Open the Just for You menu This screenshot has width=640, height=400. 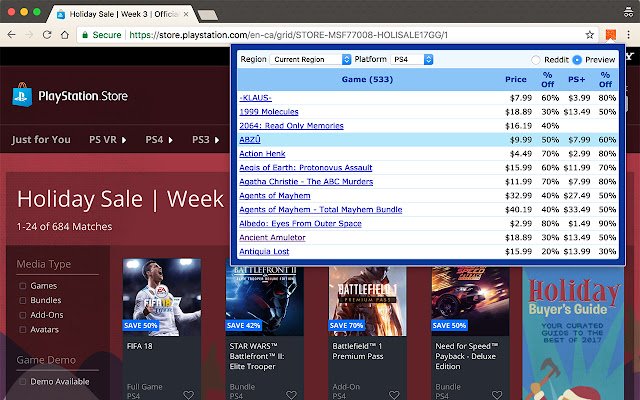tap(41, 140)
